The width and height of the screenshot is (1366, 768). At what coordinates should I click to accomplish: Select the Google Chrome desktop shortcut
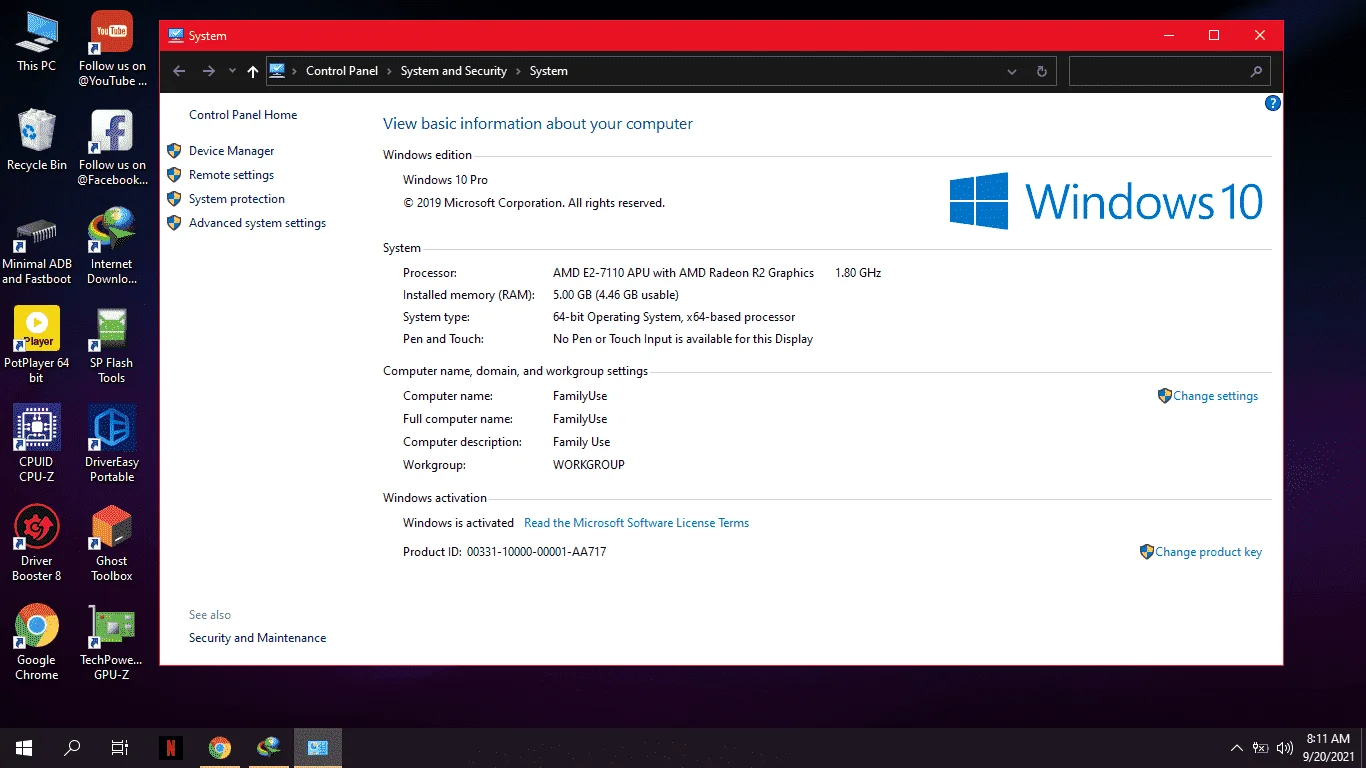37,643
